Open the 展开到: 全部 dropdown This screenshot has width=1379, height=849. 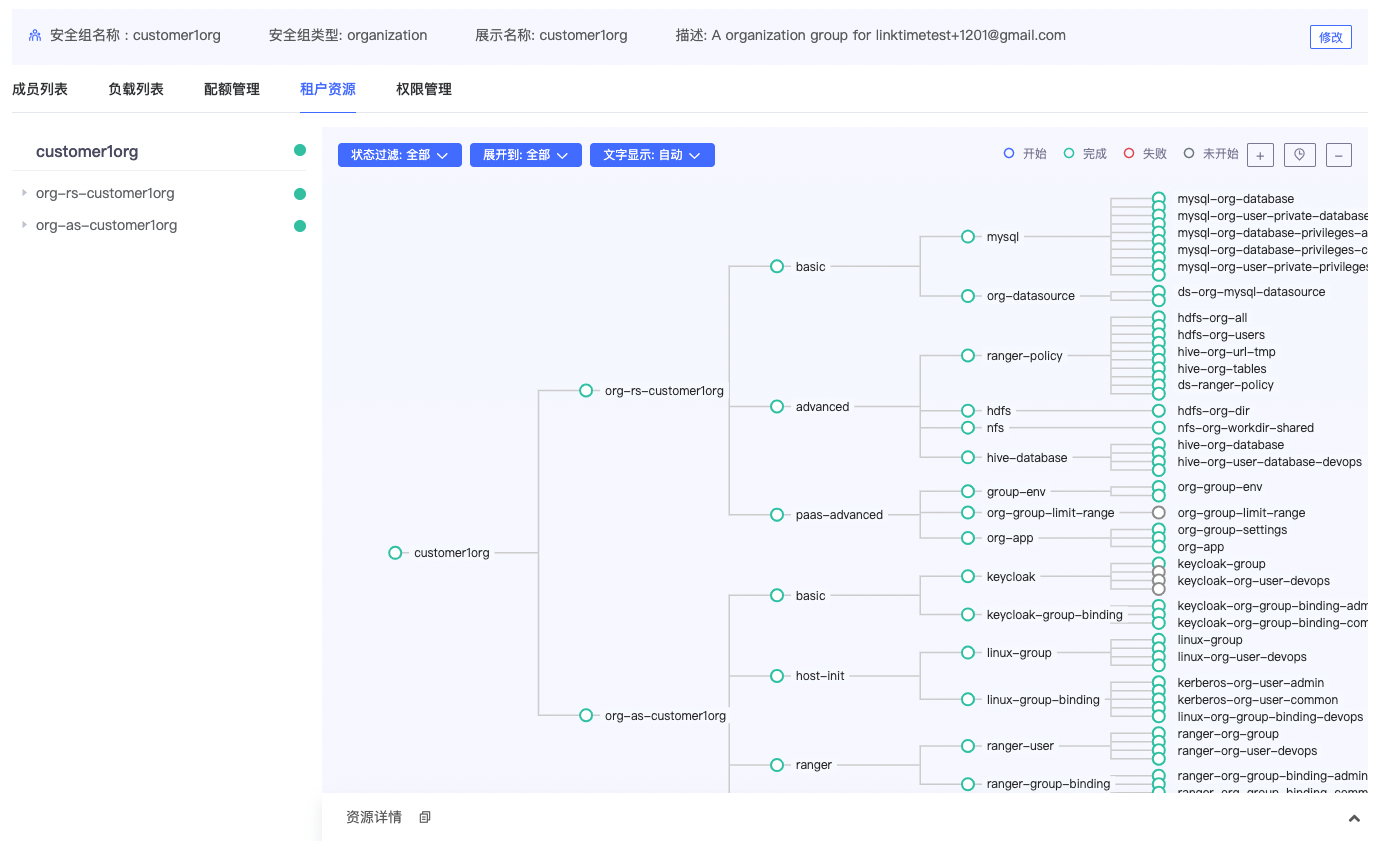click(526, 155)
